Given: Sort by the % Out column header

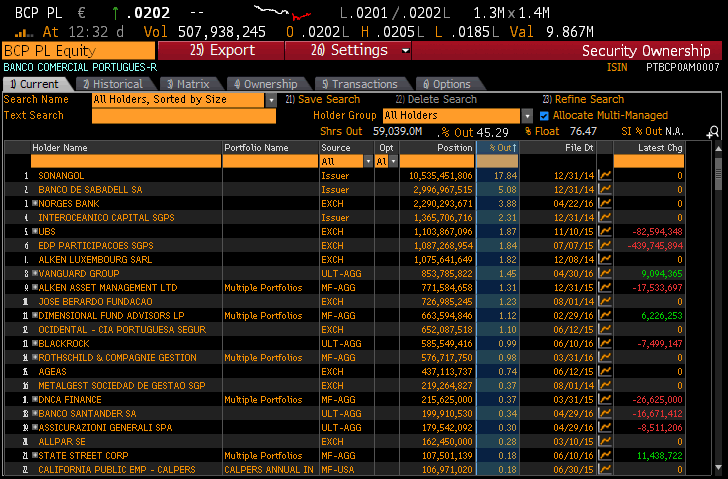Looking at the screenshot, I should 497,148.
